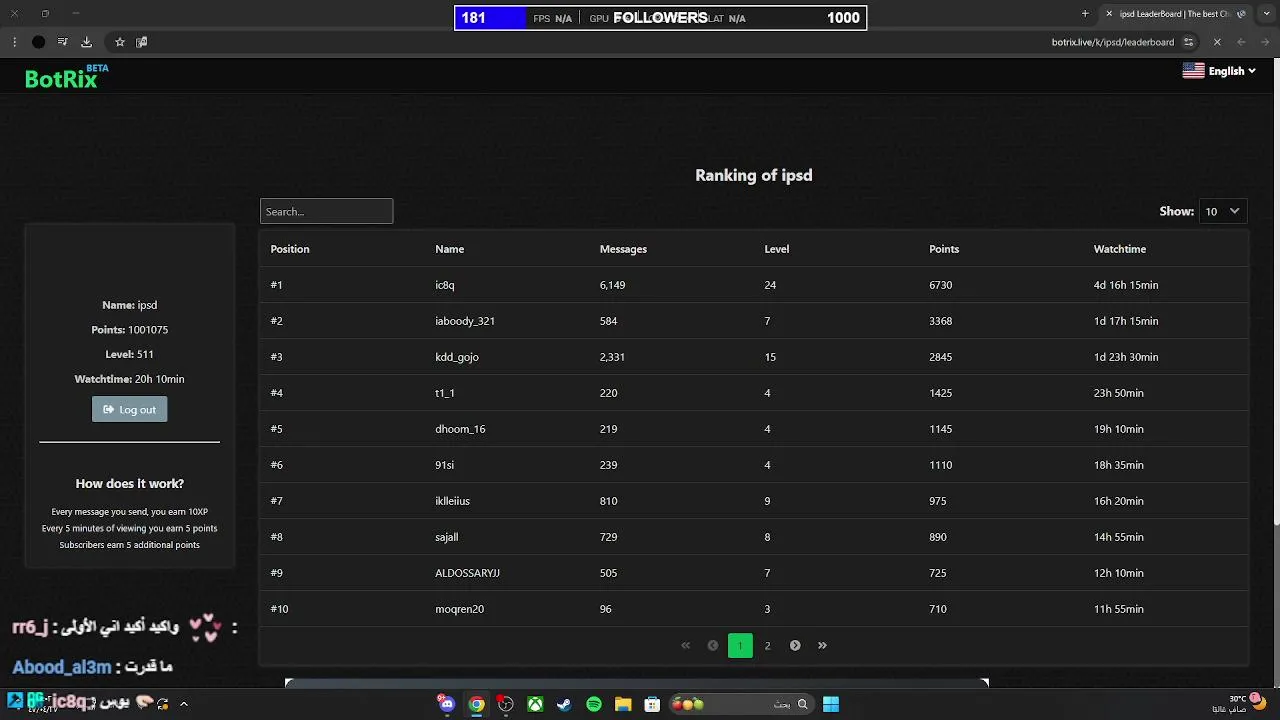This screenshot has height=720, width=1280.
Task: Stop loading page with X button
Action: click(1217, 42)
